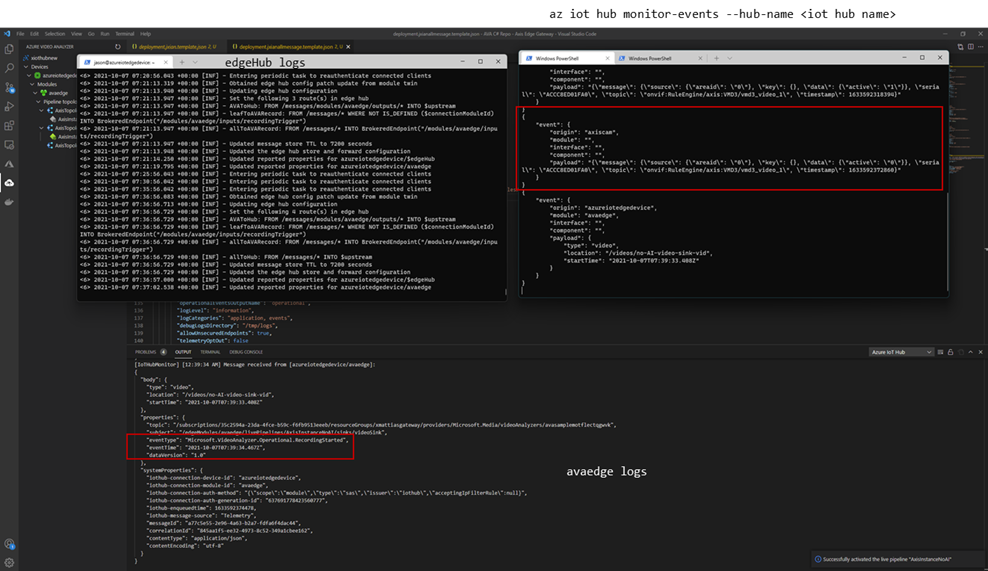Open the tab dropdown in the edgeHub terminal window
This screenshot has height=571, width=988.
(x=195, y=62)
